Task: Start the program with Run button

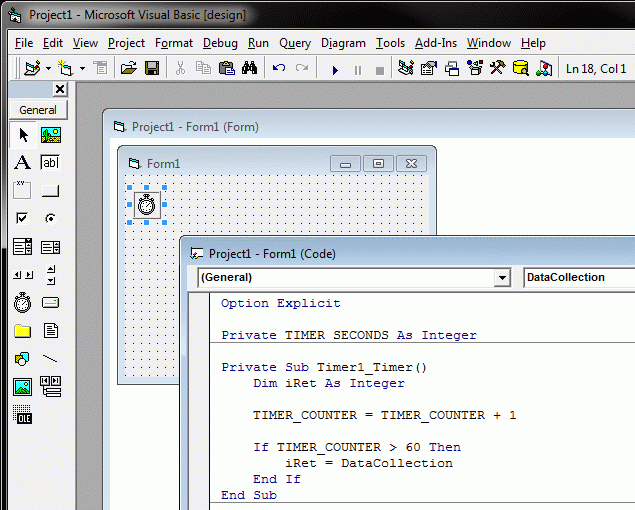Action: click(x=335, y=70)
